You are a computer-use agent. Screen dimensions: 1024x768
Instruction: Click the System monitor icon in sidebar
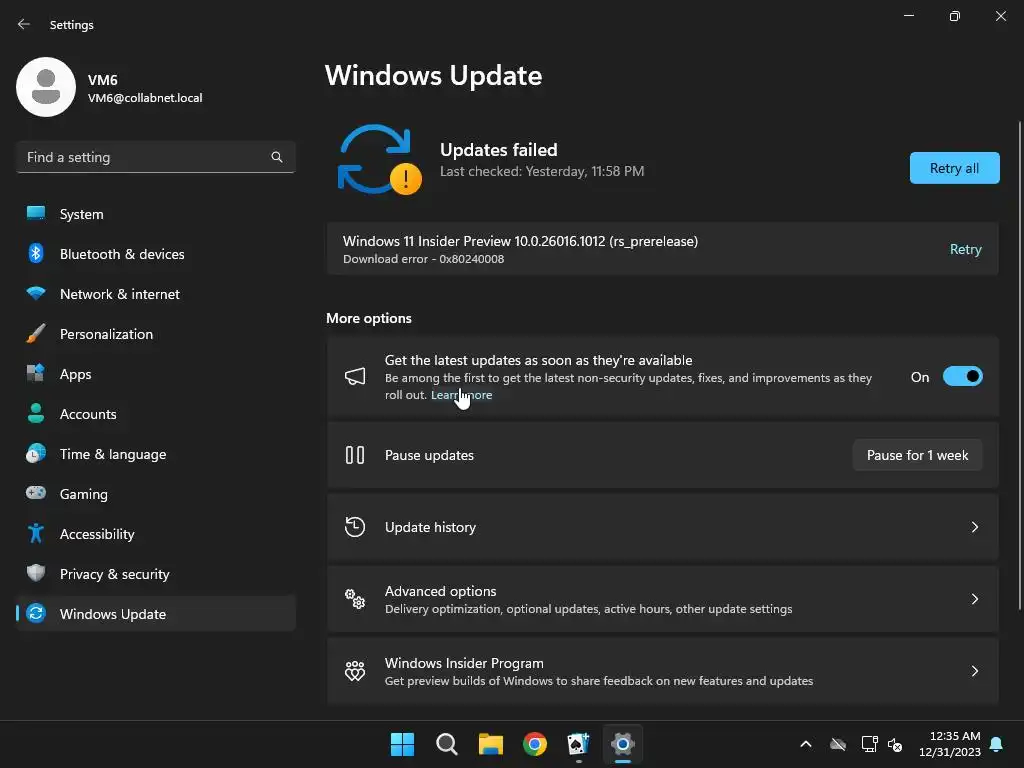pos(36,214)
